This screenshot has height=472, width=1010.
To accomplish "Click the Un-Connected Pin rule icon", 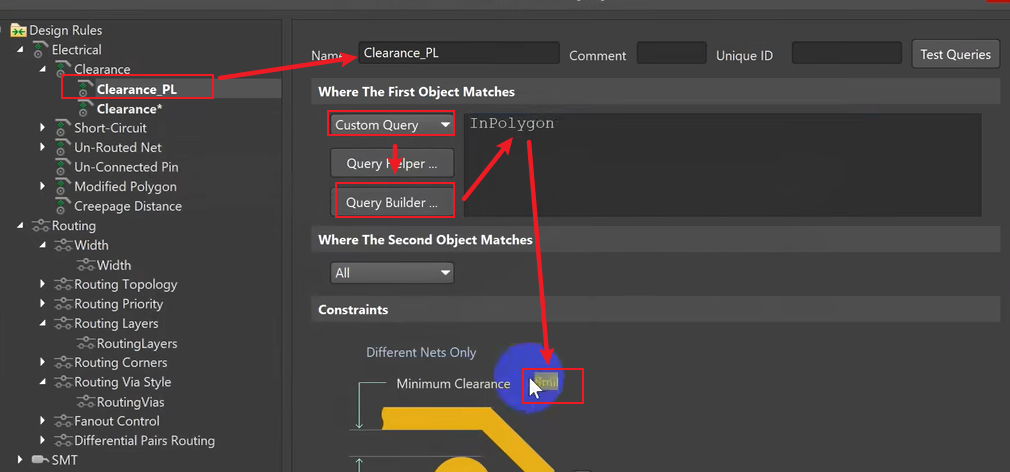I will click(63, 167).
